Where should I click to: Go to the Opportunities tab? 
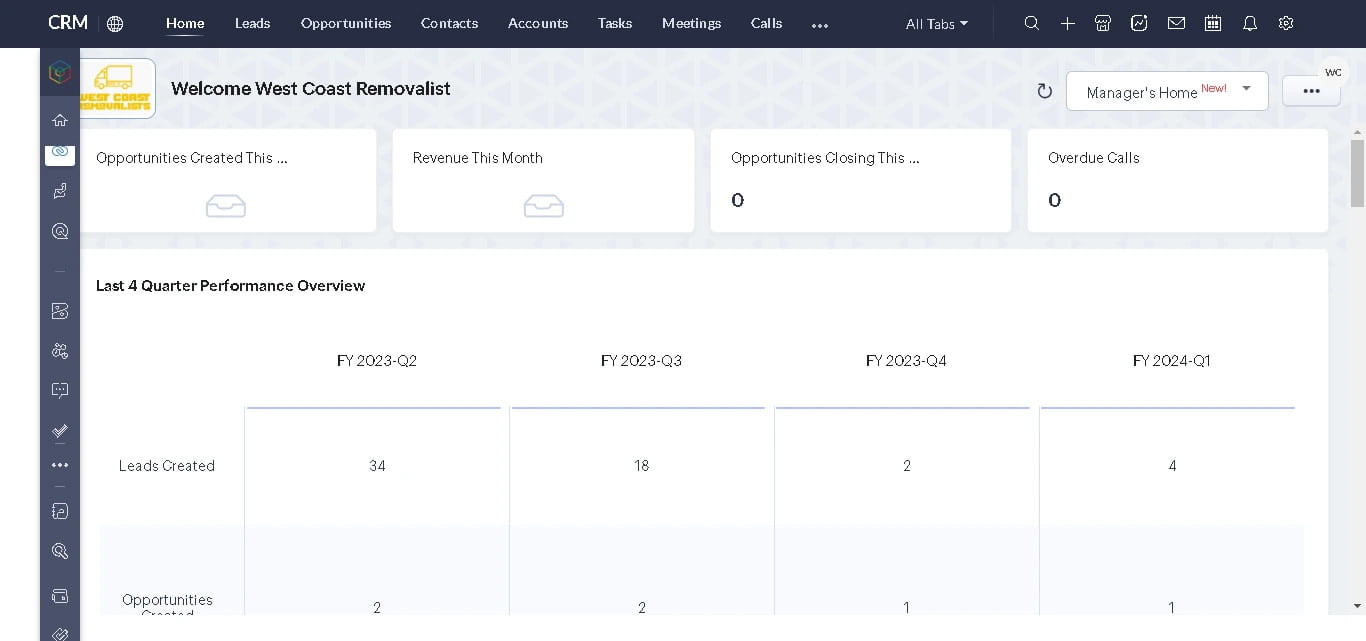[x=346, y=23]
